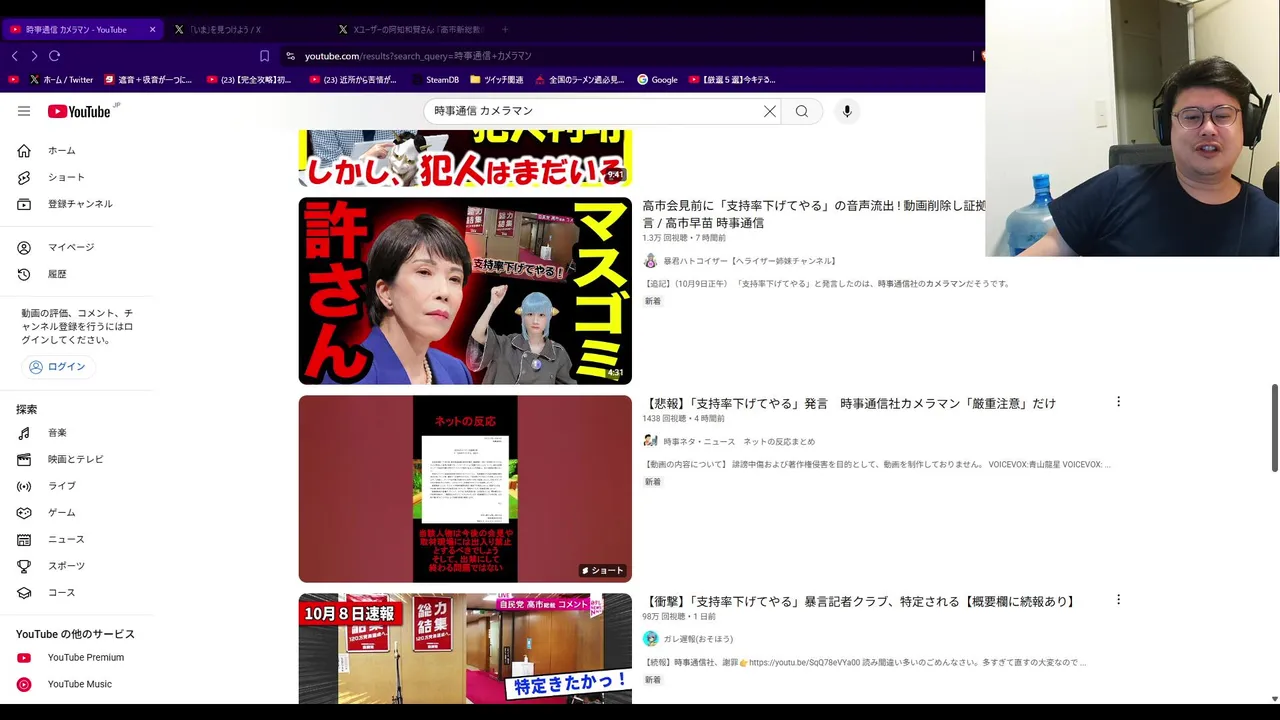Open Google bookmark
This screenshot has height=720, width=1280.
tap(657, 79)
